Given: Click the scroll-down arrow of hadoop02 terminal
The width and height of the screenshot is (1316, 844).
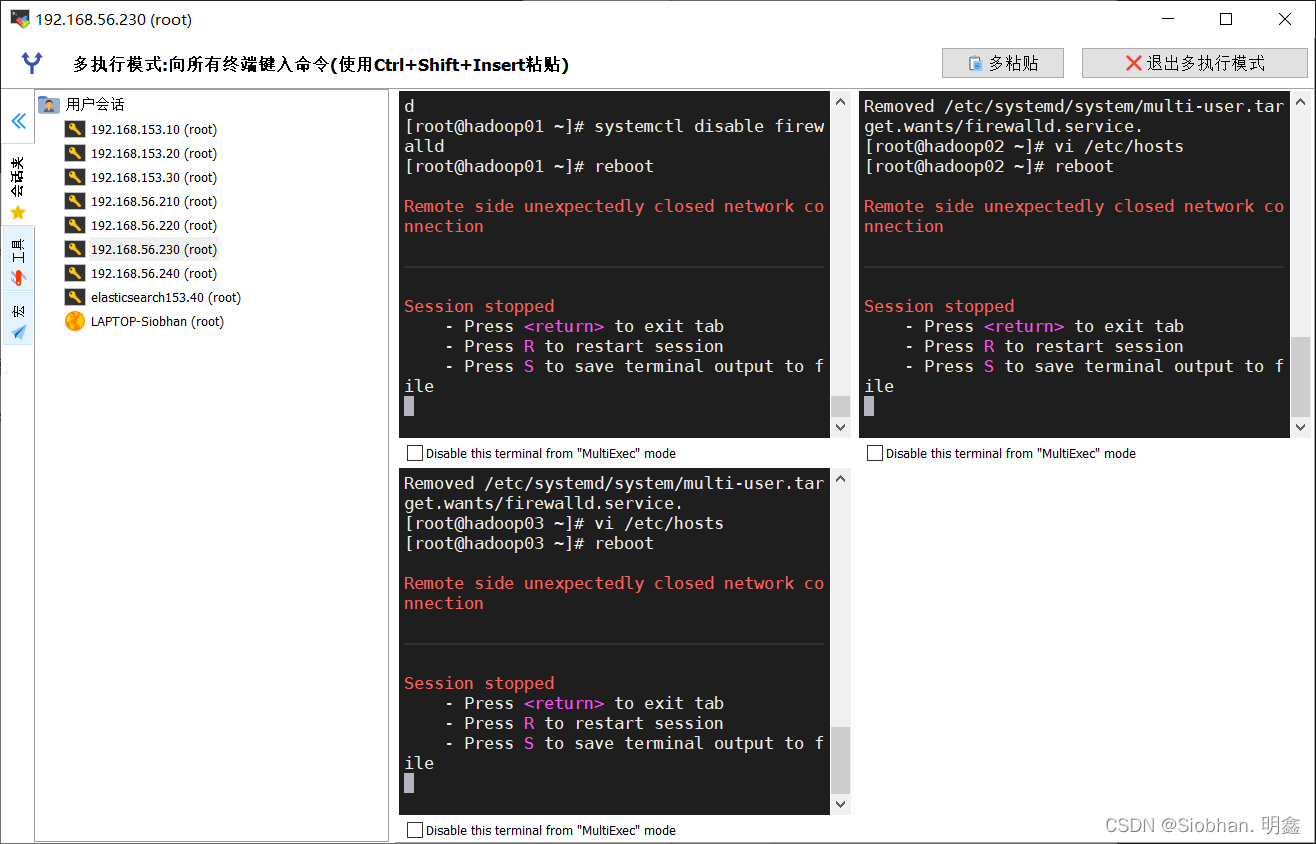Looking at the screenshot, I should click(x=1300, y=427).
